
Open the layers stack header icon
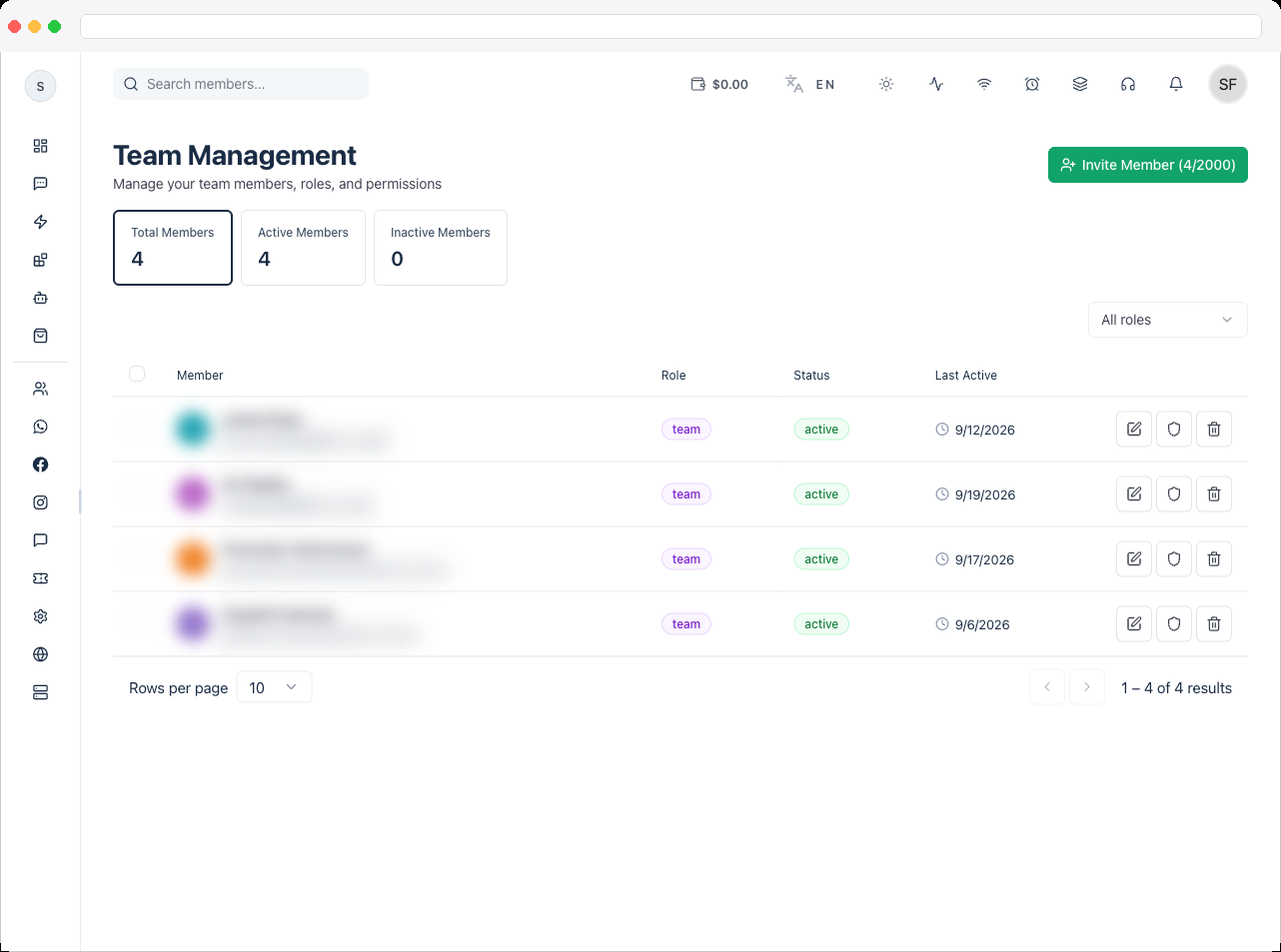click(1080, 84)
